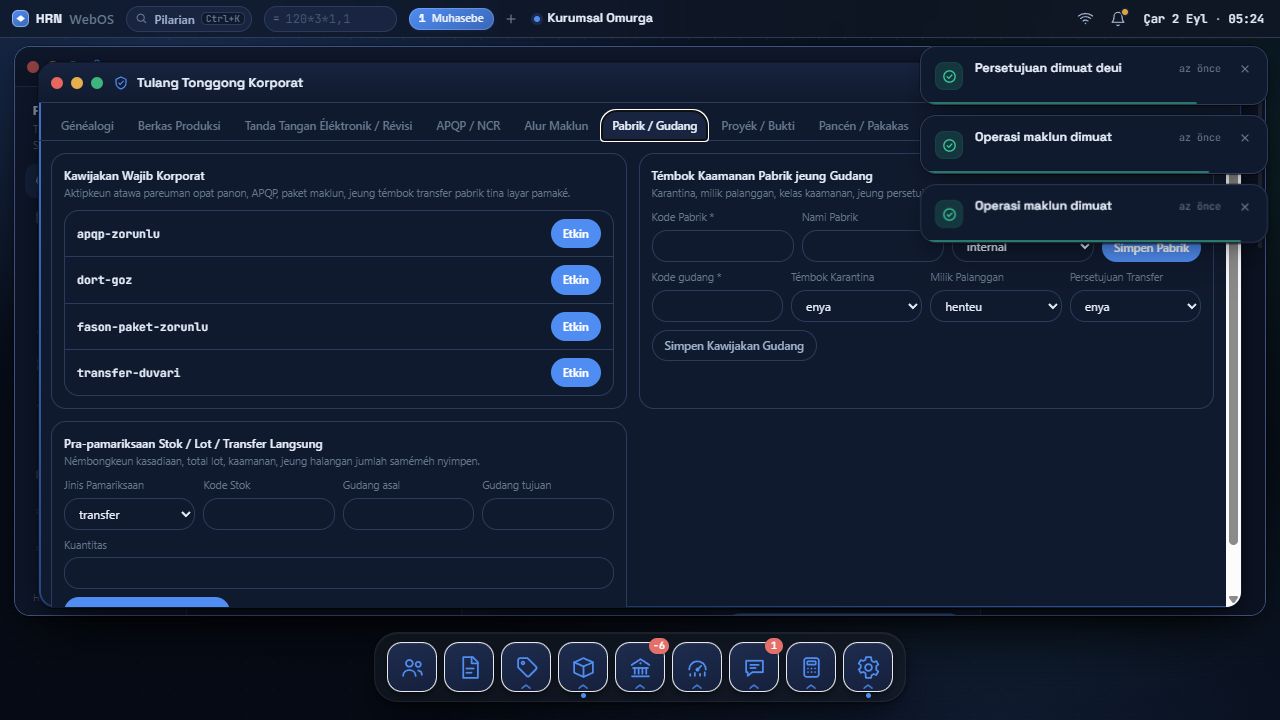Click the Simpen Kawijakan Gudang button

coord(734,346)
